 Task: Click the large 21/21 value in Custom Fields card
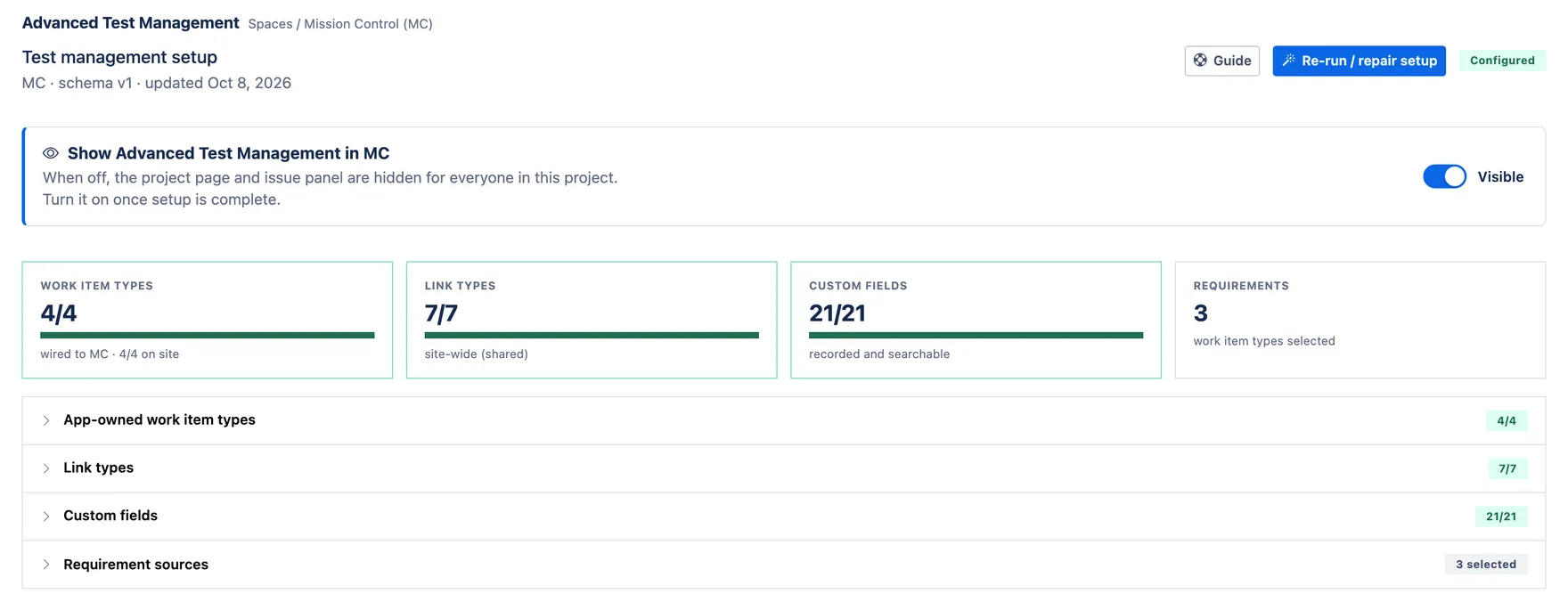(837, 313)
